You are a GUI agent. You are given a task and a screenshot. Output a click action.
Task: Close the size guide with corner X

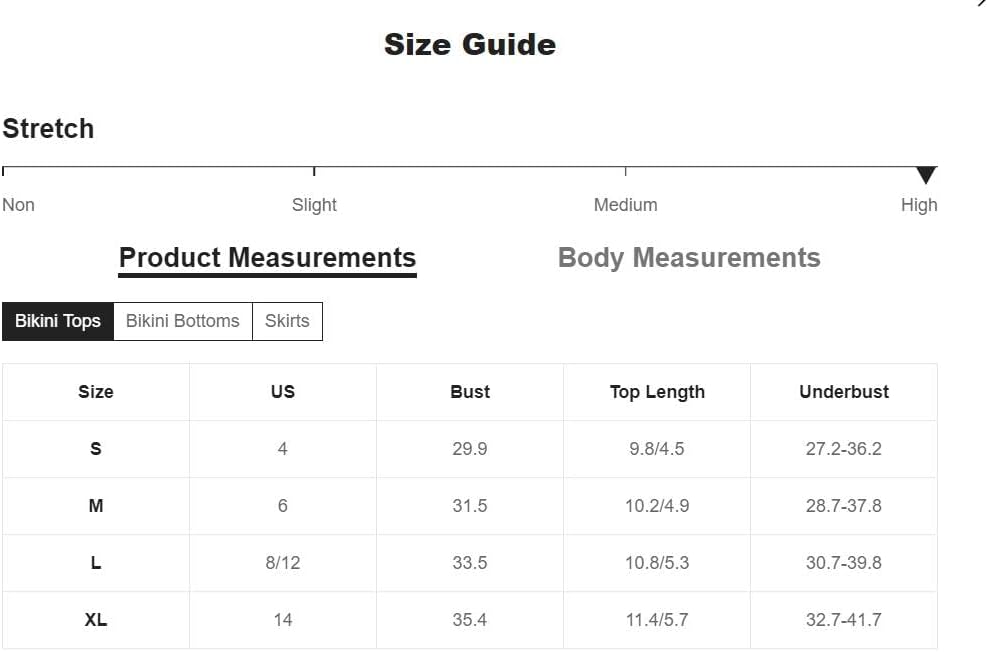tap(981, 3)
